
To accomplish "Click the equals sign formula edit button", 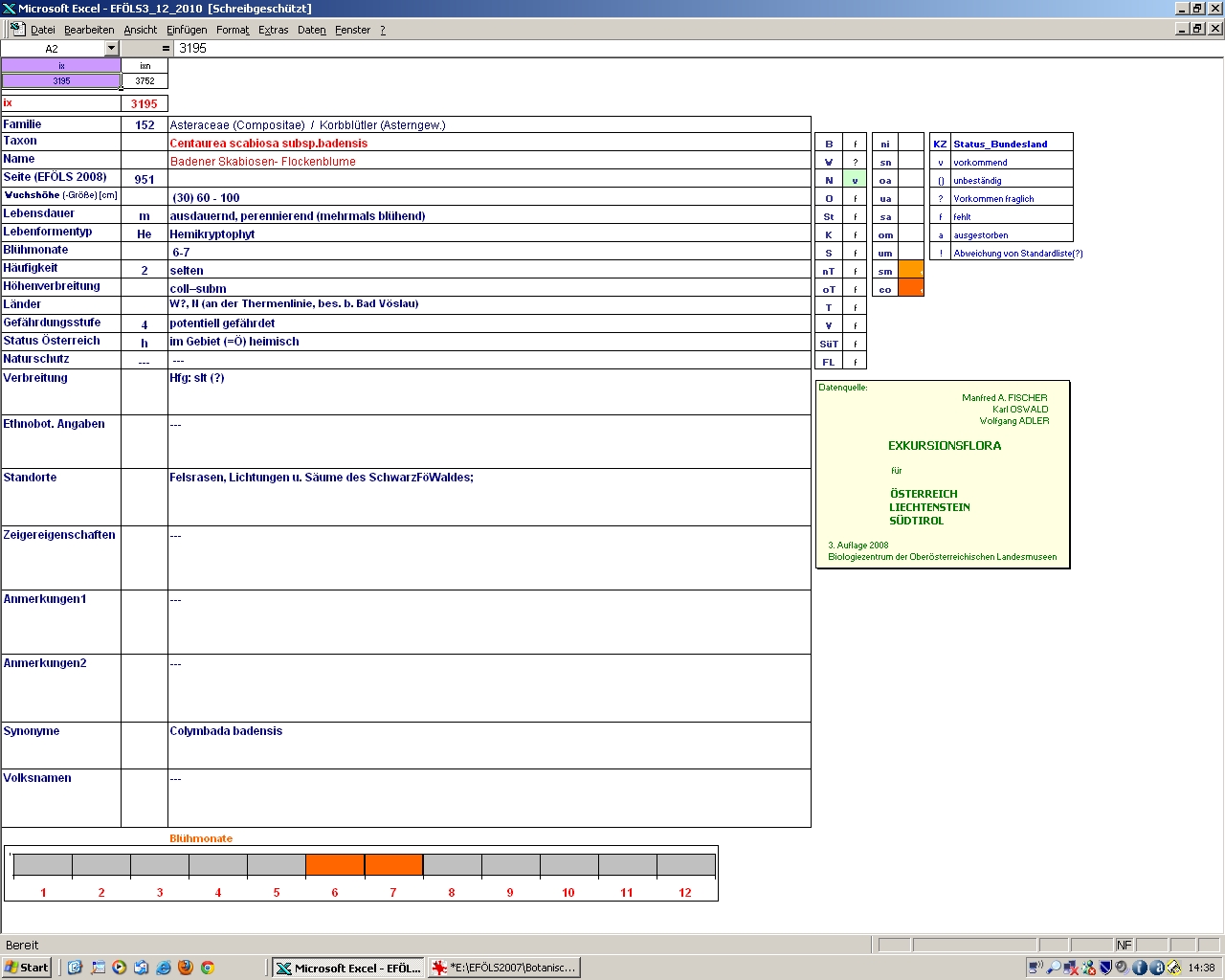I will point(166,48).
